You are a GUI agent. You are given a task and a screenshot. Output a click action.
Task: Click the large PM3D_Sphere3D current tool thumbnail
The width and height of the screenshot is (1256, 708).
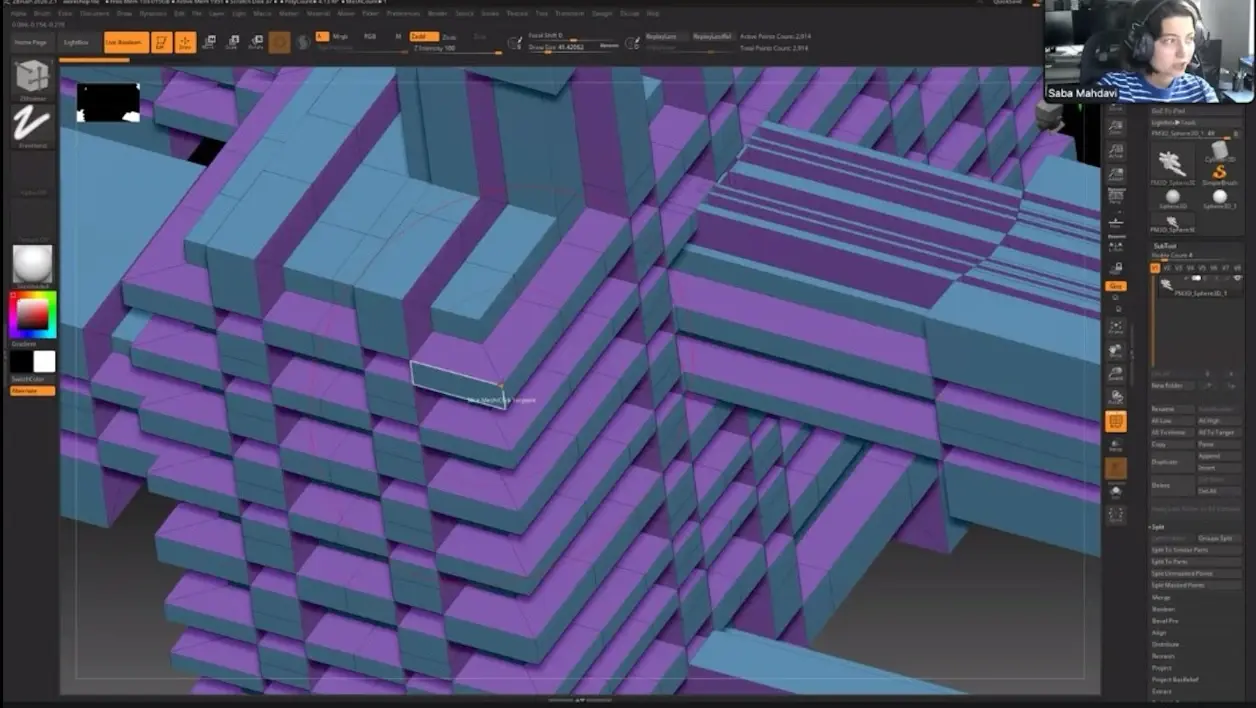1172,164
